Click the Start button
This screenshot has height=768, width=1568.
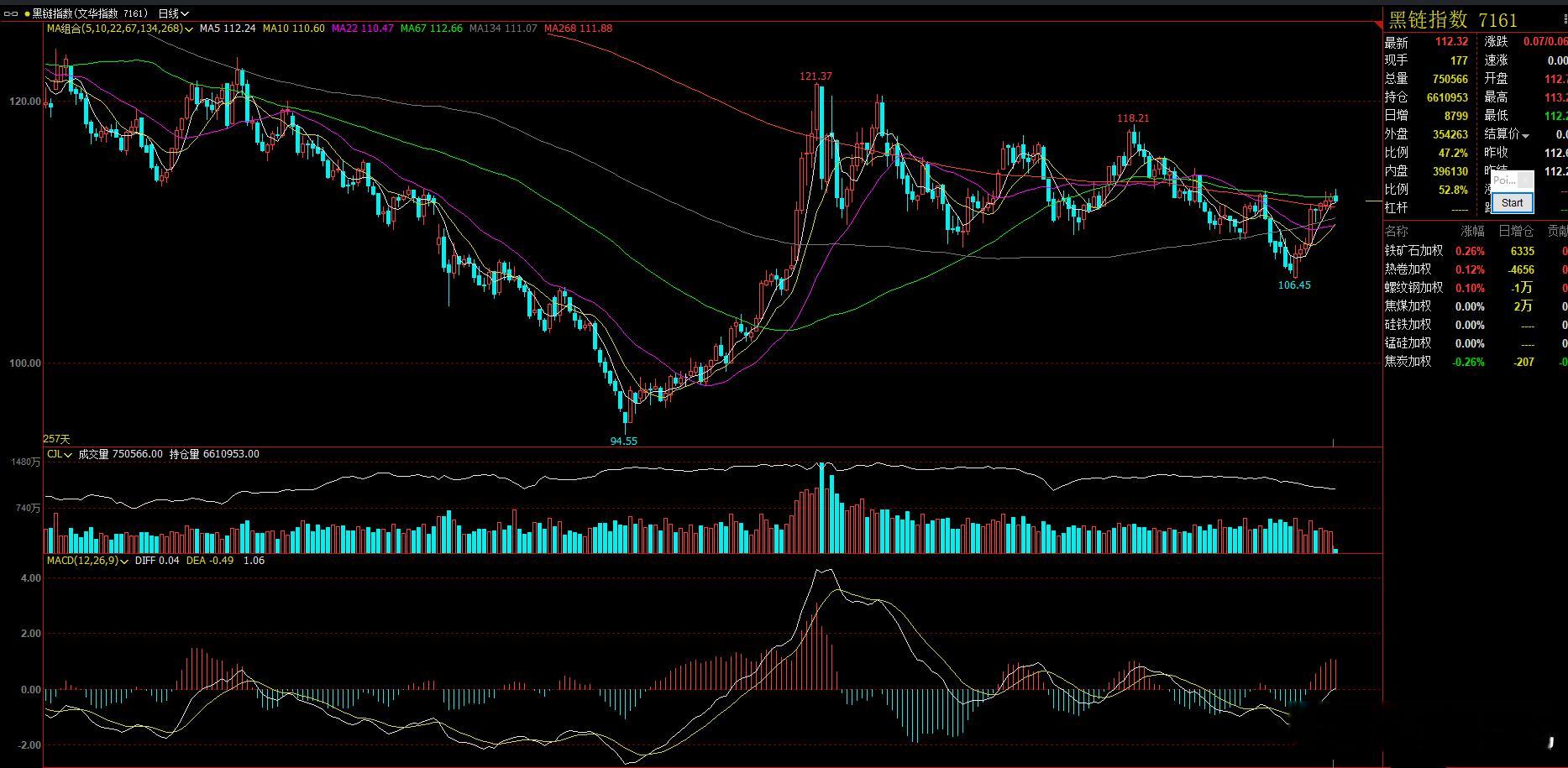(x=1512, y=202)
